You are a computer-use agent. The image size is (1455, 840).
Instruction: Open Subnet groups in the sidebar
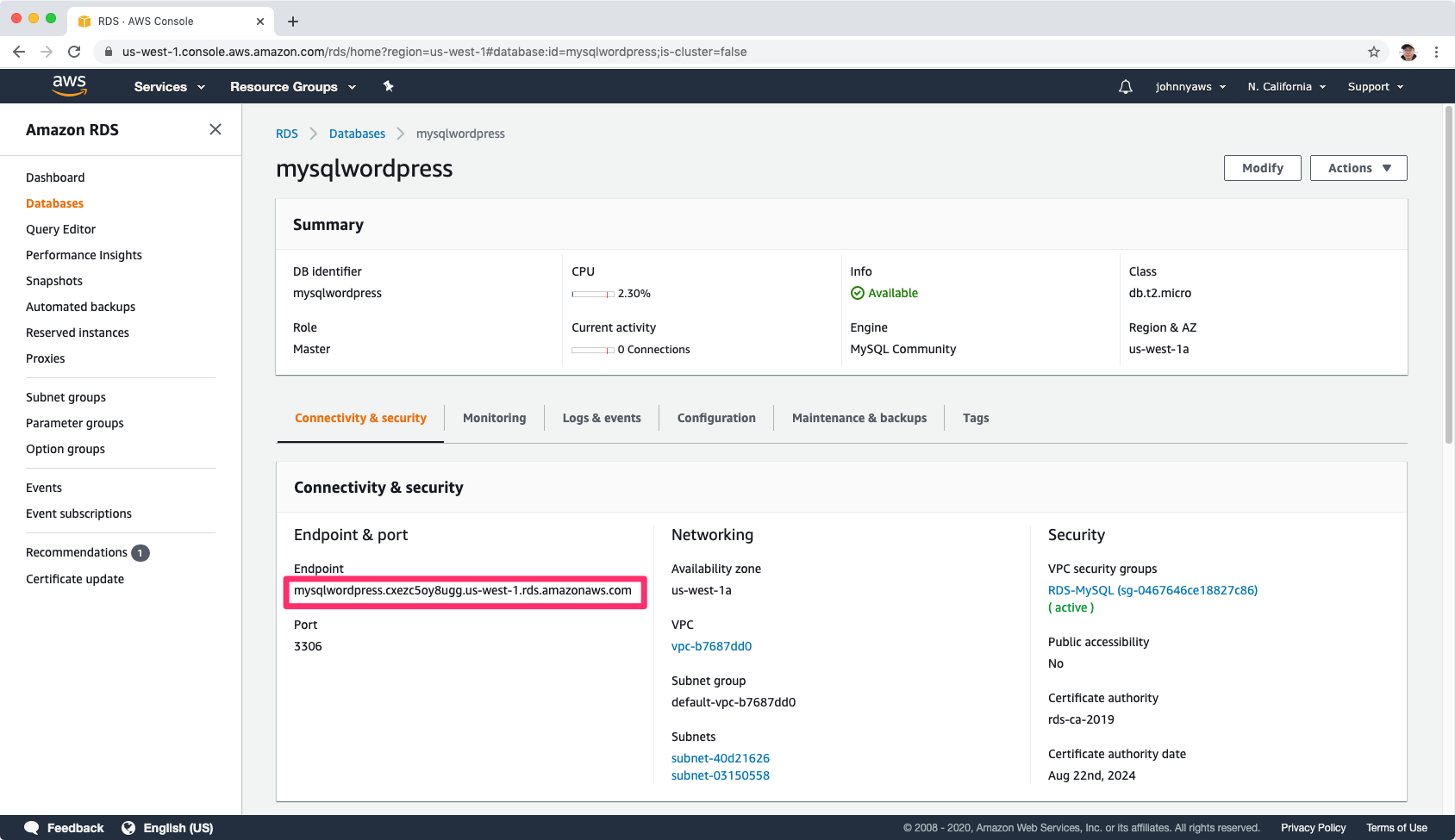[66, 397]
